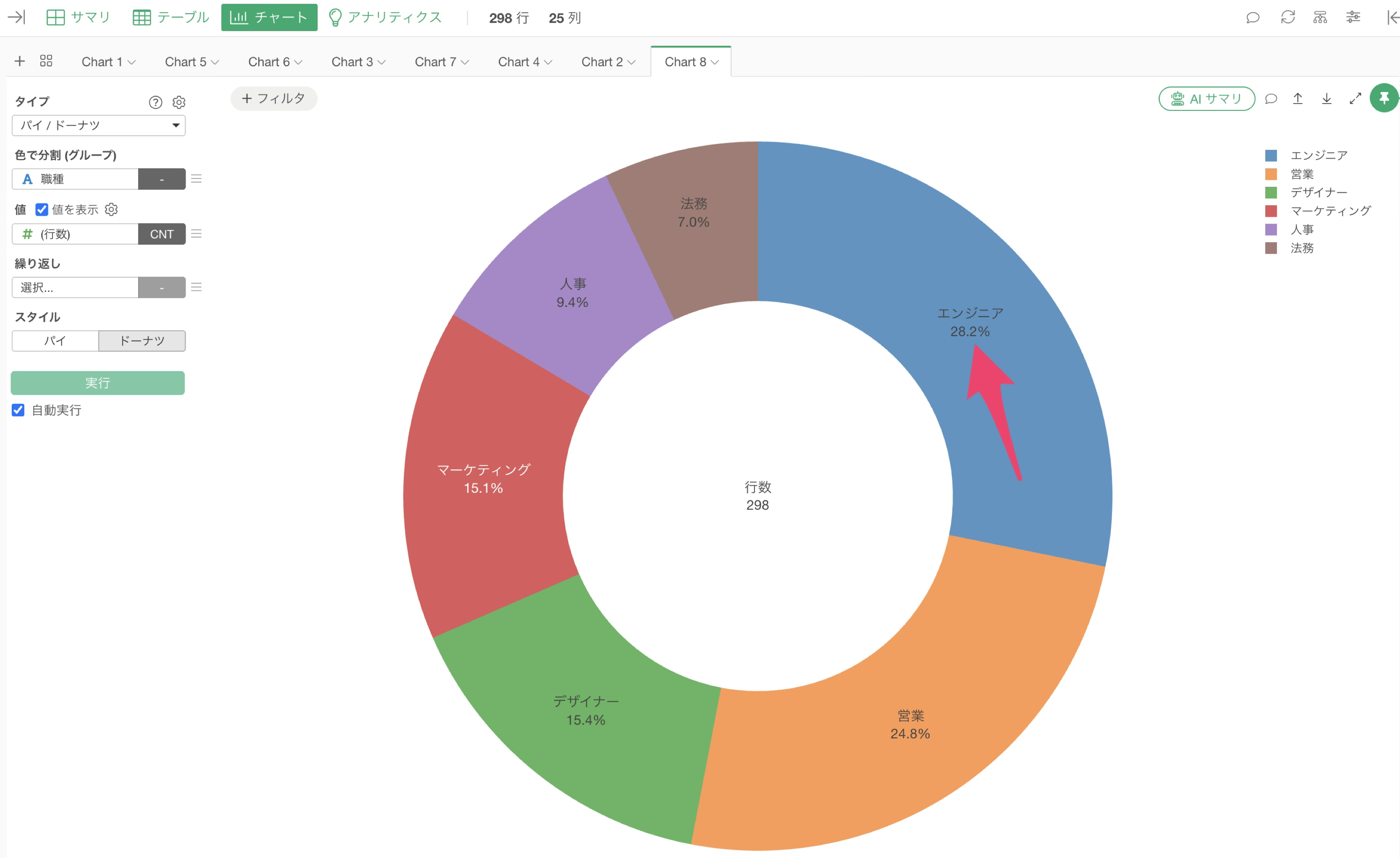
Task: Switch to the Chart 3 tab
Action: (359, 62)
